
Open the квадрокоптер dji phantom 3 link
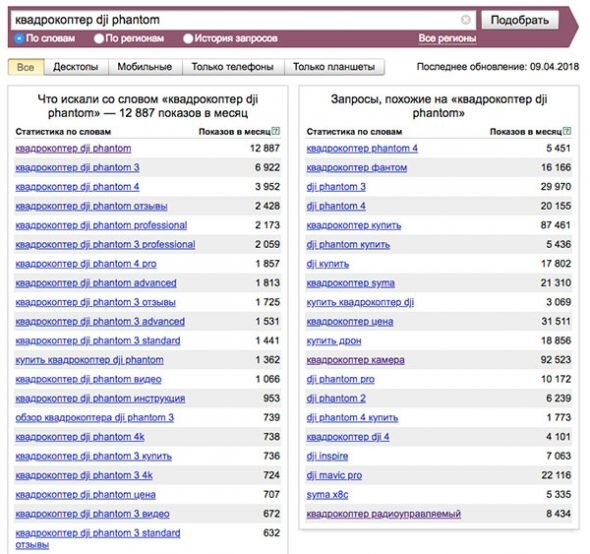click(78, 167)
